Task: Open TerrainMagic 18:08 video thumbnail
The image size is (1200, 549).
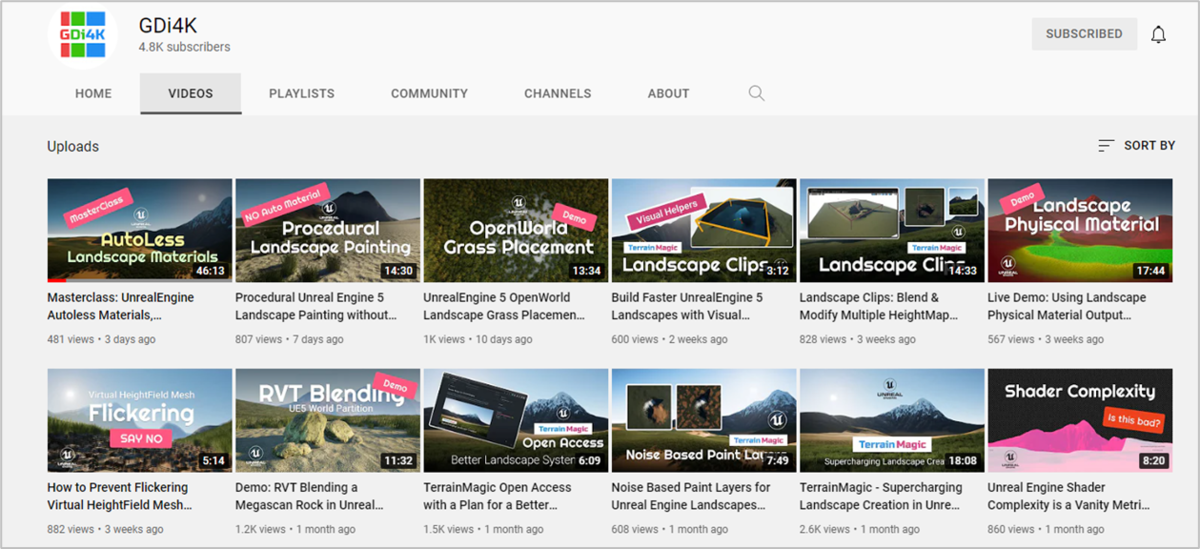Action: (892, 421)
